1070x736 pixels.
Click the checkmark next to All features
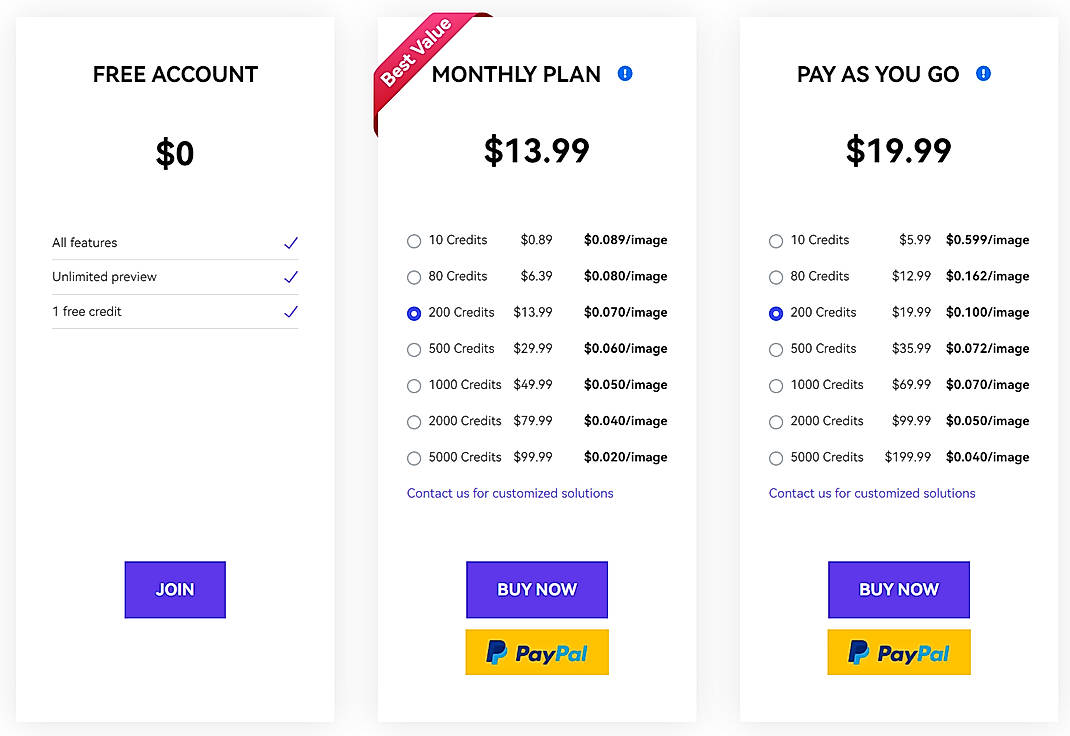291,242
